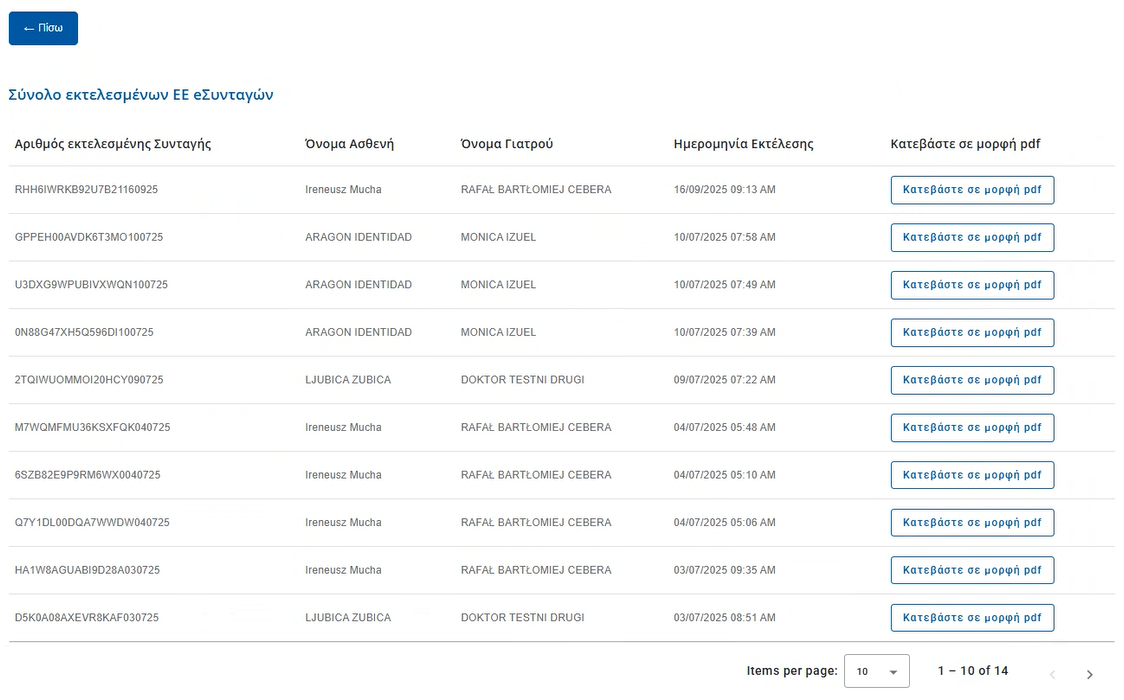Open the Items per page dropdown

[x=876, y=672]
